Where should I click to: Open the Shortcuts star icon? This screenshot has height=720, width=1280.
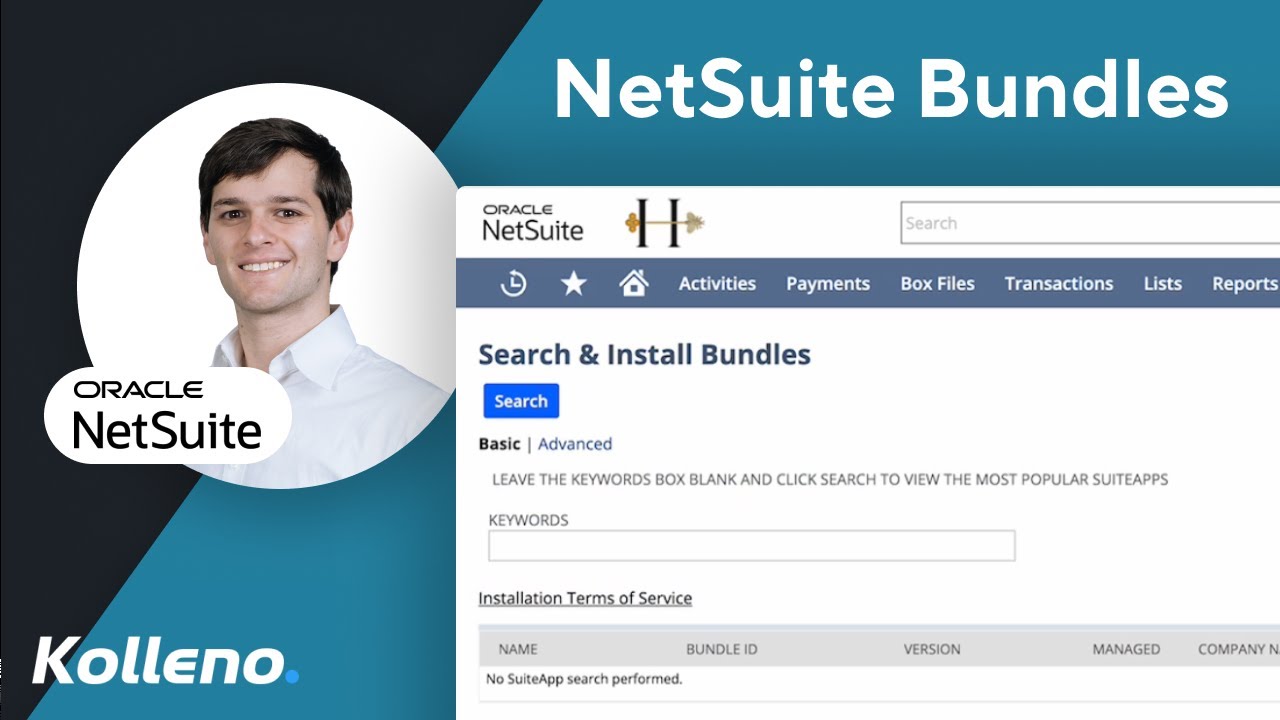pos(573,283)
